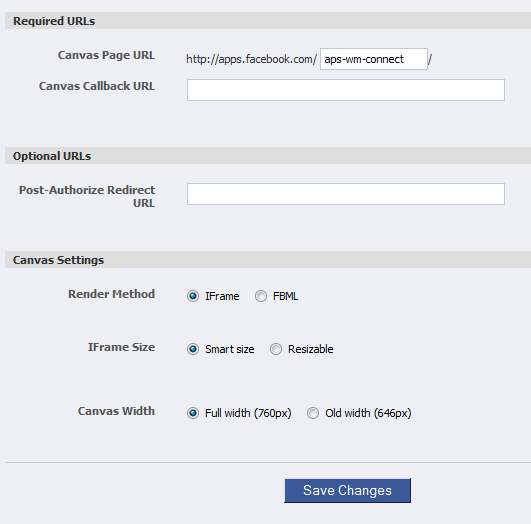Viewport: 531px width, 524px height.
Task: Click the IFrame Size label
Action: pos(121,347)
